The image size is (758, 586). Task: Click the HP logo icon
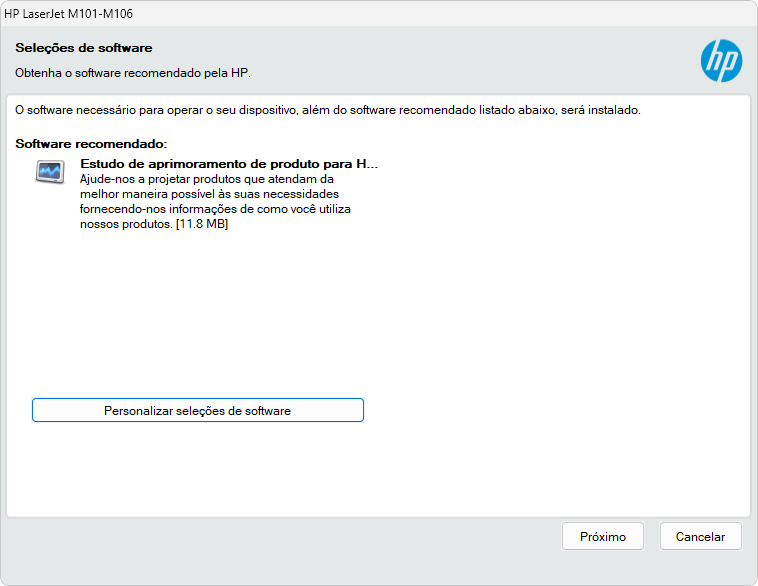click(x=721, y=60)
